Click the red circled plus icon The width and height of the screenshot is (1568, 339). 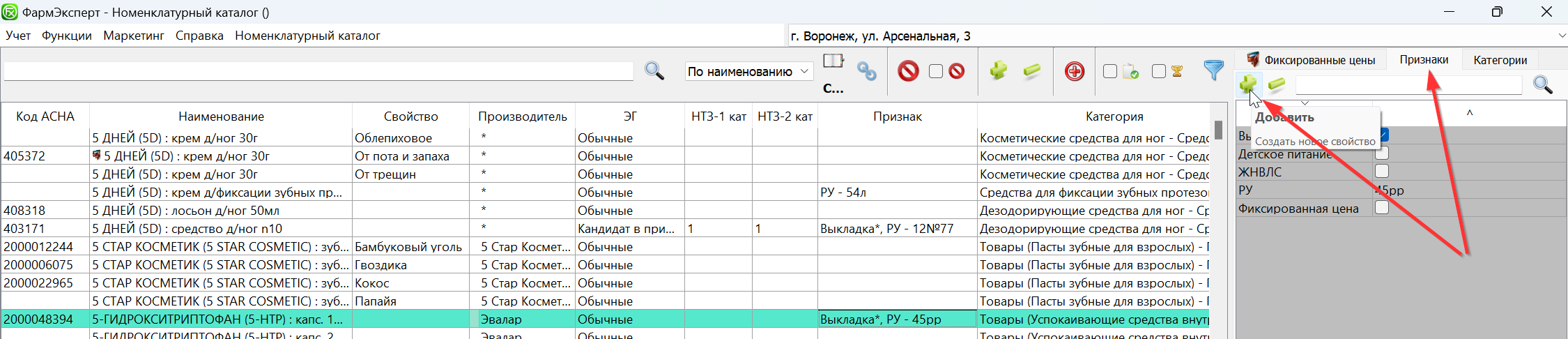coord(1075,71)
